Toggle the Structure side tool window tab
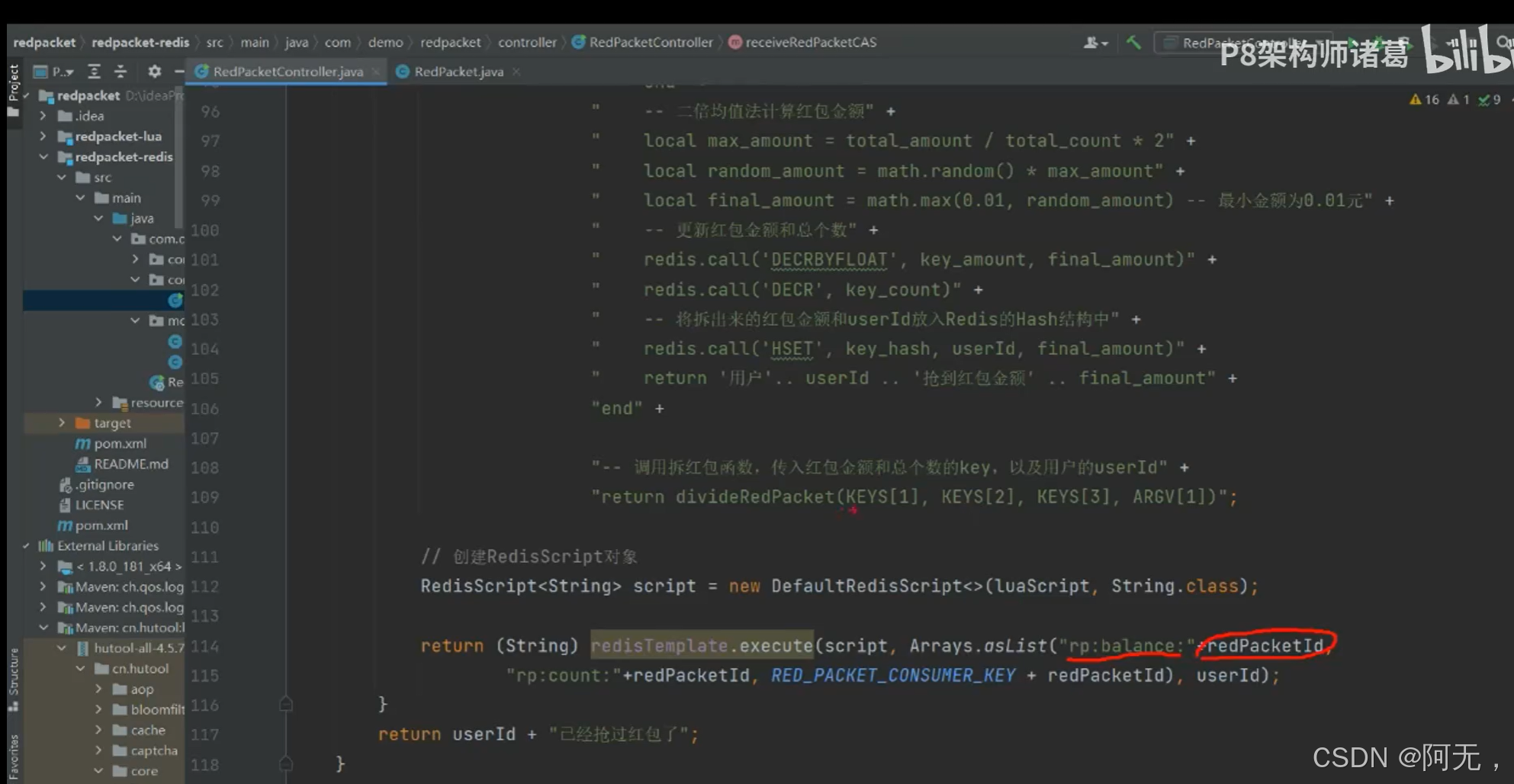This screenshot has height=784, width=1514. pyautogui.click(x=13, y=679)
